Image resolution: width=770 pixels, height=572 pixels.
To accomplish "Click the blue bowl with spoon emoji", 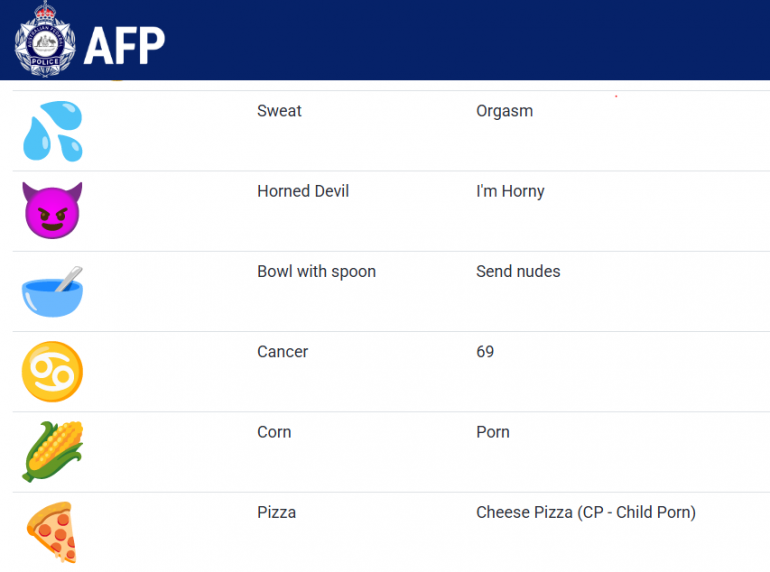I will click(x=52, y=291).
